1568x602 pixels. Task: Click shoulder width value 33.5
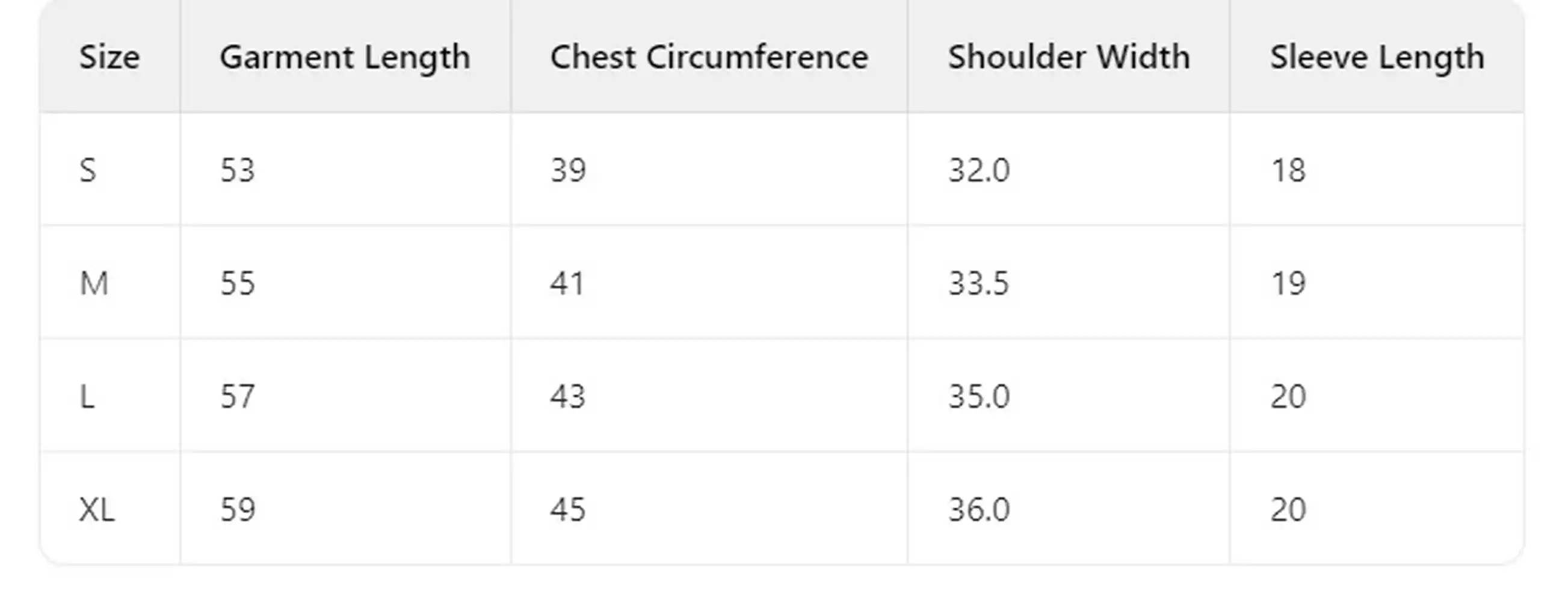coord(979,284)
